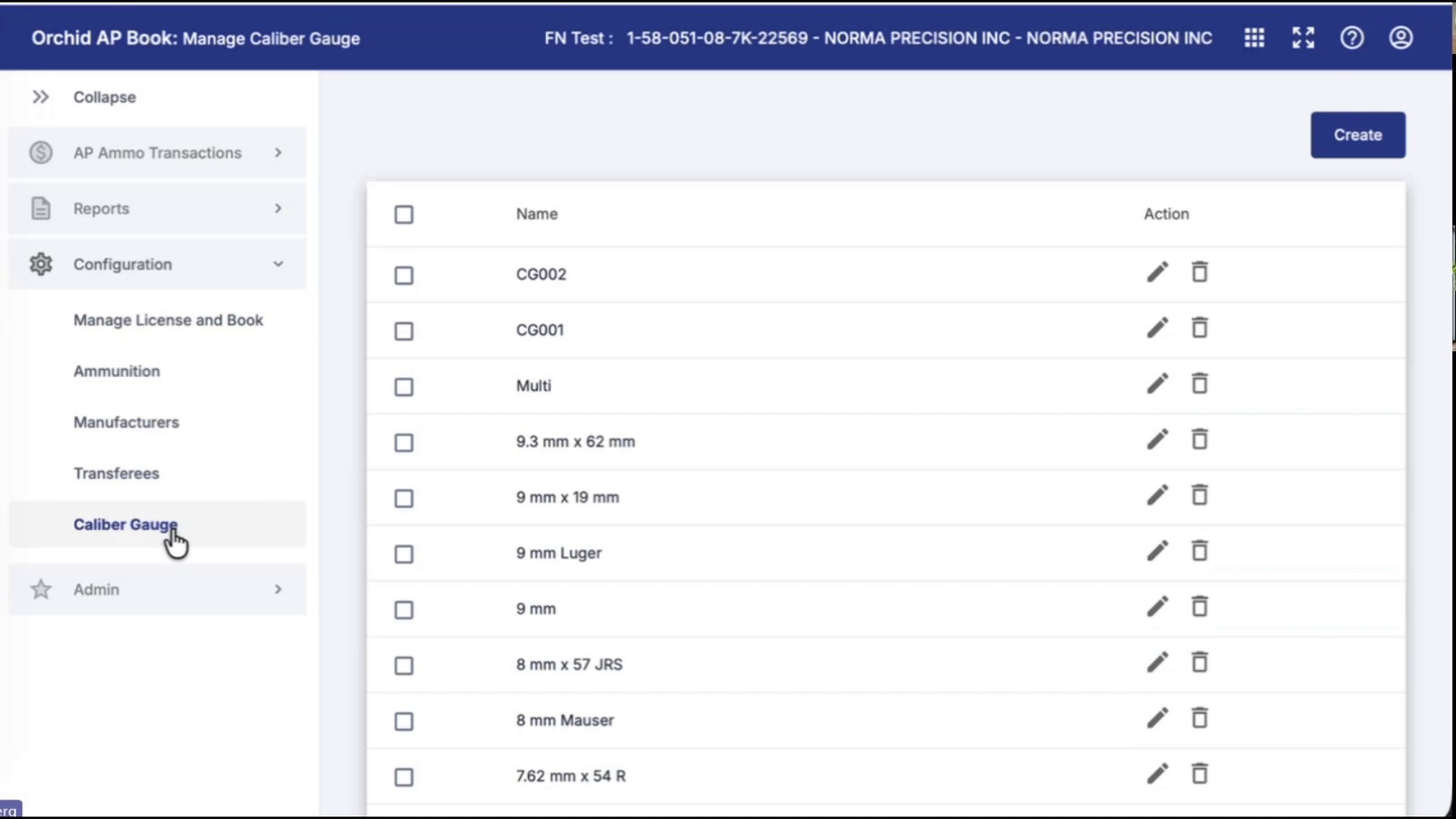1456x819 pixels.
Task: Edit the plain 9 mm entry
Action: click(x=1157, y=606)
